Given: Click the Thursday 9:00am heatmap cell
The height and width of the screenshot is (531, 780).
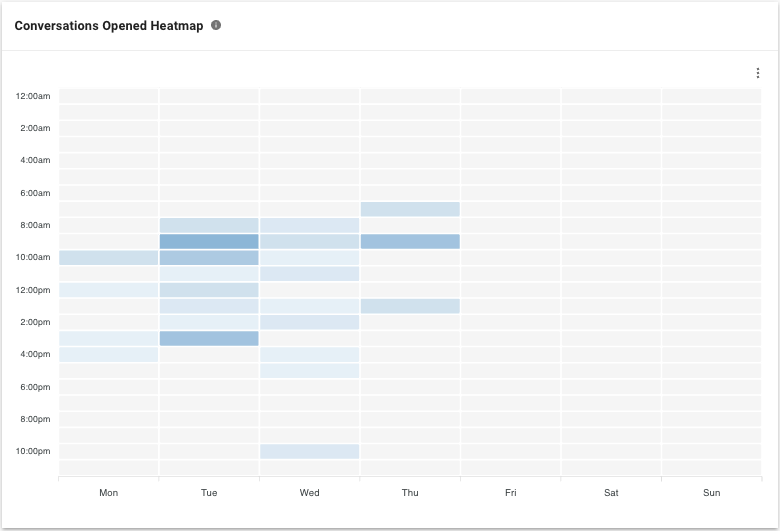Looking at the screenshot, I should (x=410, y=241).
